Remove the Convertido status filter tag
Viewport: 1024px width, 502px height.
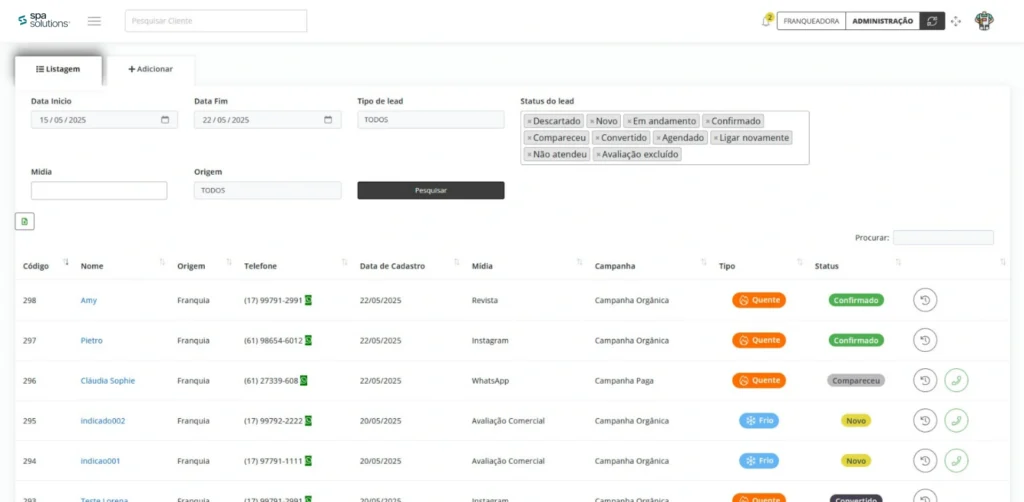point(597,138)
